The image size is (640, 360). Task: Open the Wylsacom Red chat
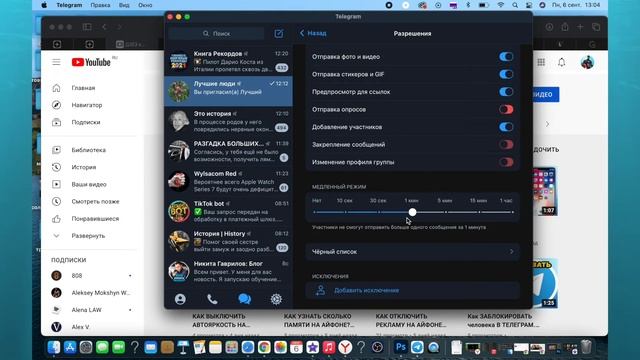pos(229,181)
